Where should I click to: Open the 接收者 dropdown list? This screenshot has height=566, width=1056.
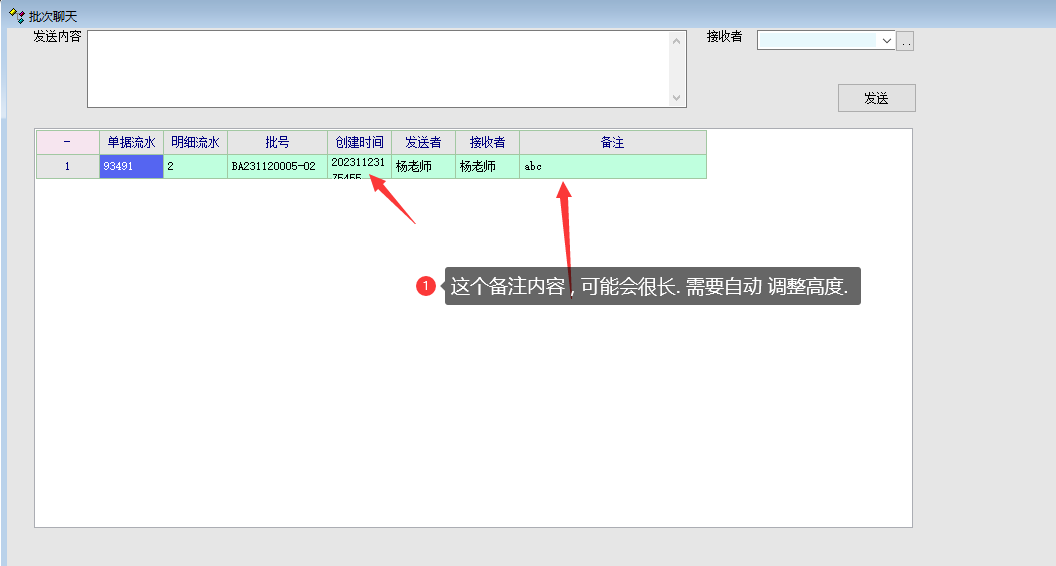tap(886, 41)
